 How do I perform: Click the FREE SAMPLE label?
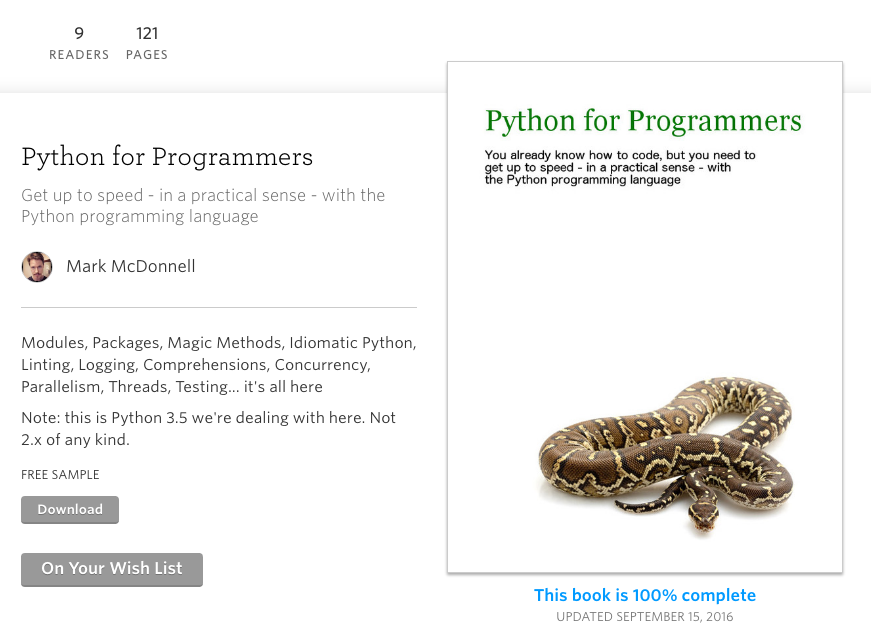60,475
